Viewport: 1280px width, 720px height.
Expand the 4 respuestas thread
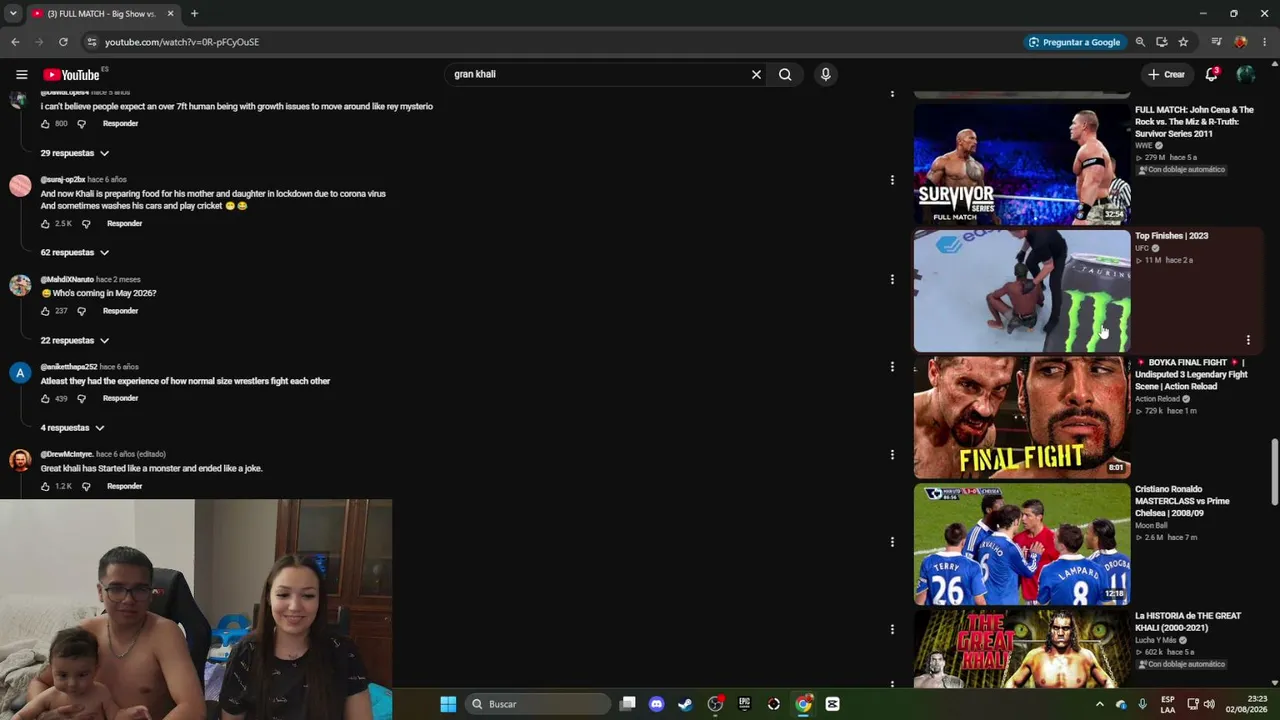72,428
